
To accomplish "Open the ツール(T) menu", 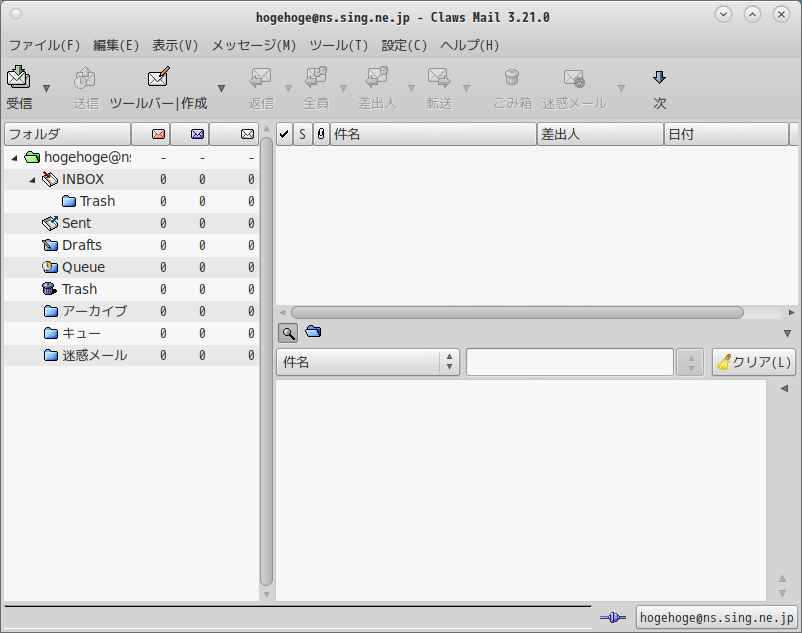I will coord(339,46).
